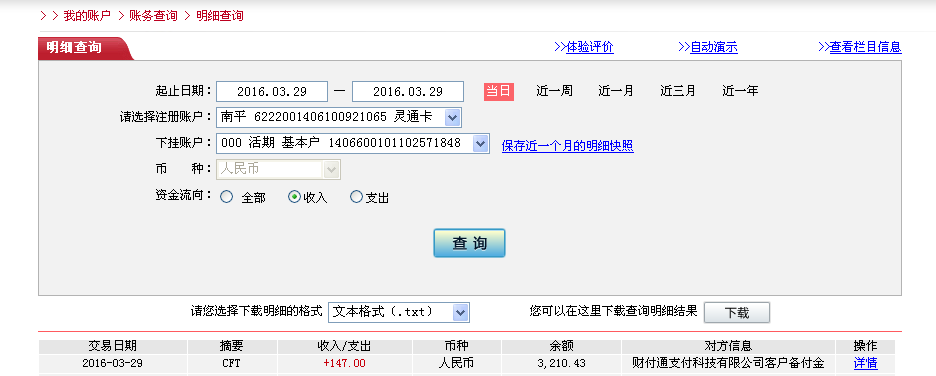Select the 支出 radio button
Viewport: 936px width, 376px height.
(x=356, y=197)
